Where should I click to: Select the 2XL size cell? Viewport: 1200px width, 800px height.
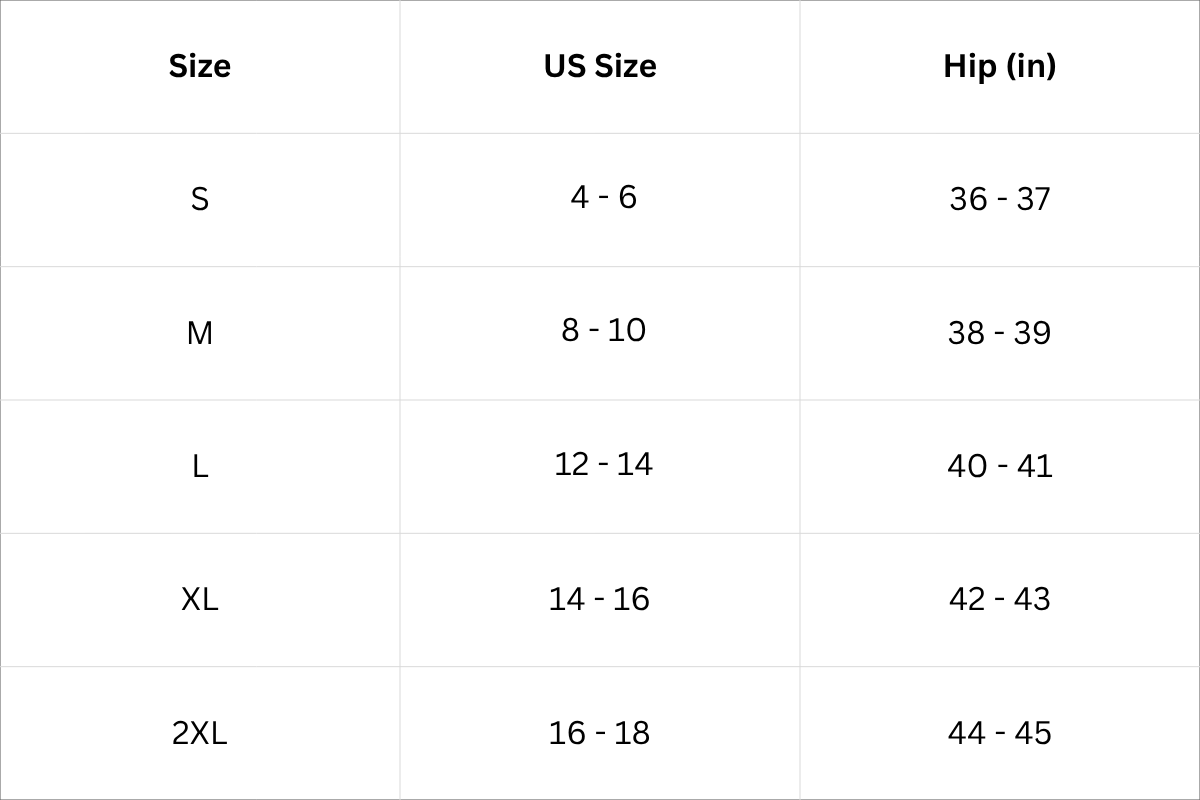pyautogui.click(x=200, y=733)
